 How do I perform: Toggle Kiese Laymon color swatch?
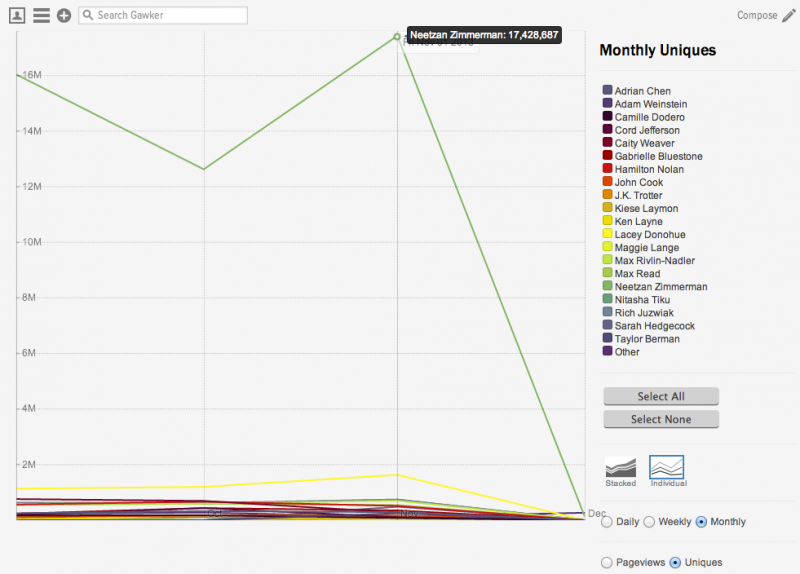607,207
